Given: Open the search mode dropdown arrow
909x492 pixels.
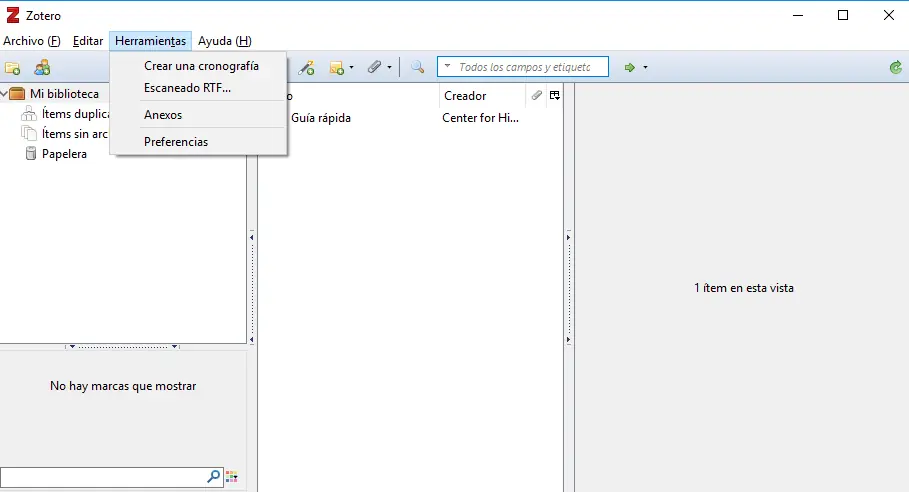Looking at the screenshot, I should [447, 67].
